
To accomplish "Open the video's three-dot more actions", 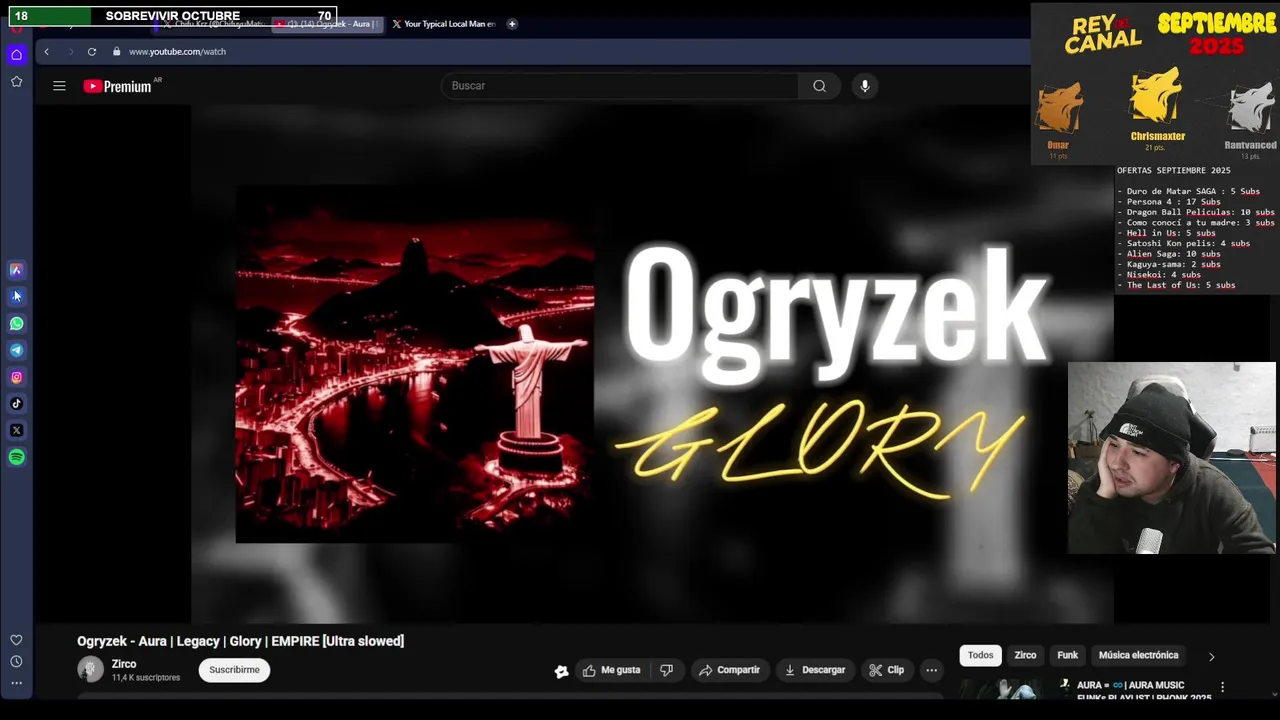I will pyautogui.click(x=931, y=670).
